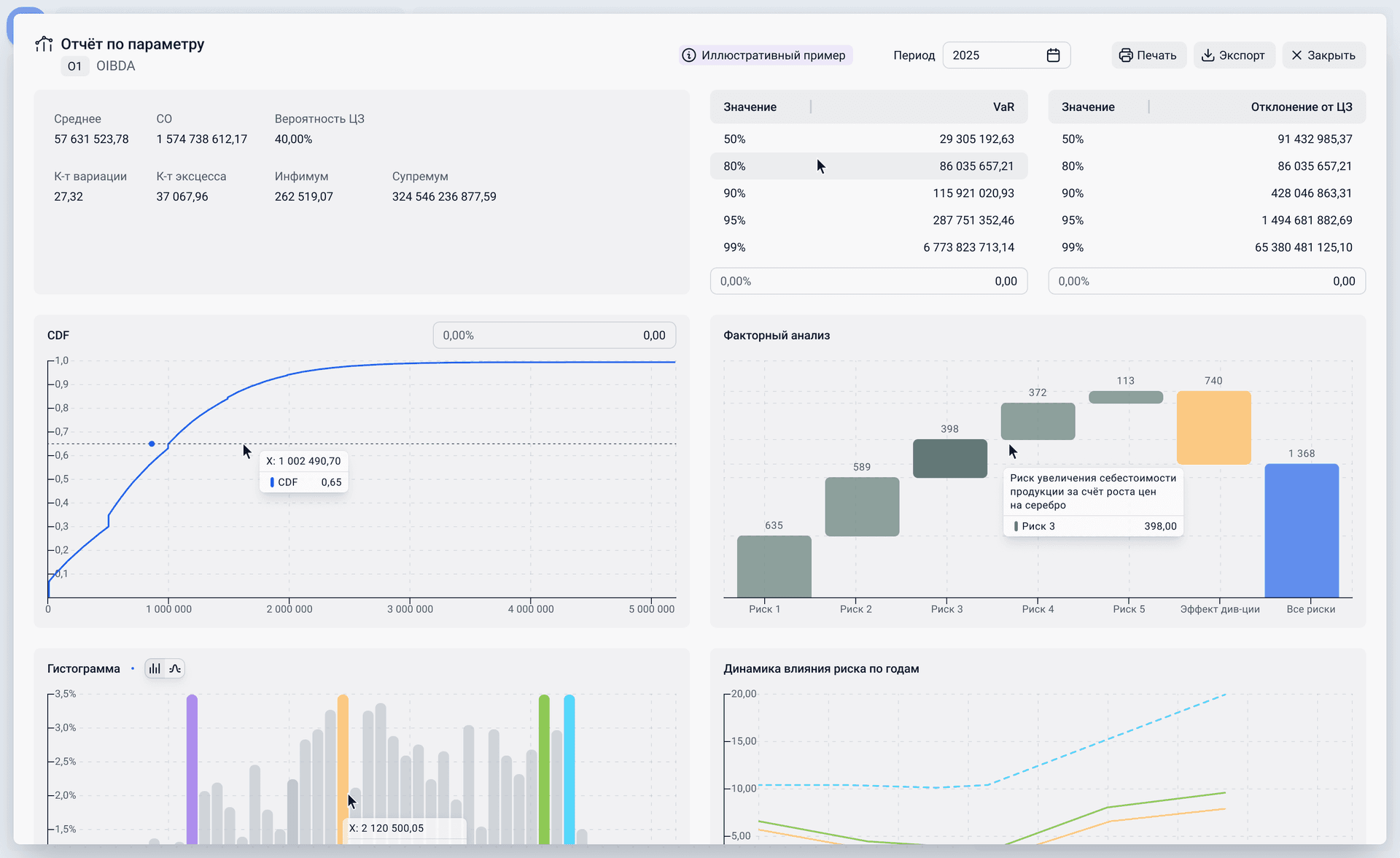Click the purple histogram bar
Screen dimensions: 1400x858
[x=192, y=769]
